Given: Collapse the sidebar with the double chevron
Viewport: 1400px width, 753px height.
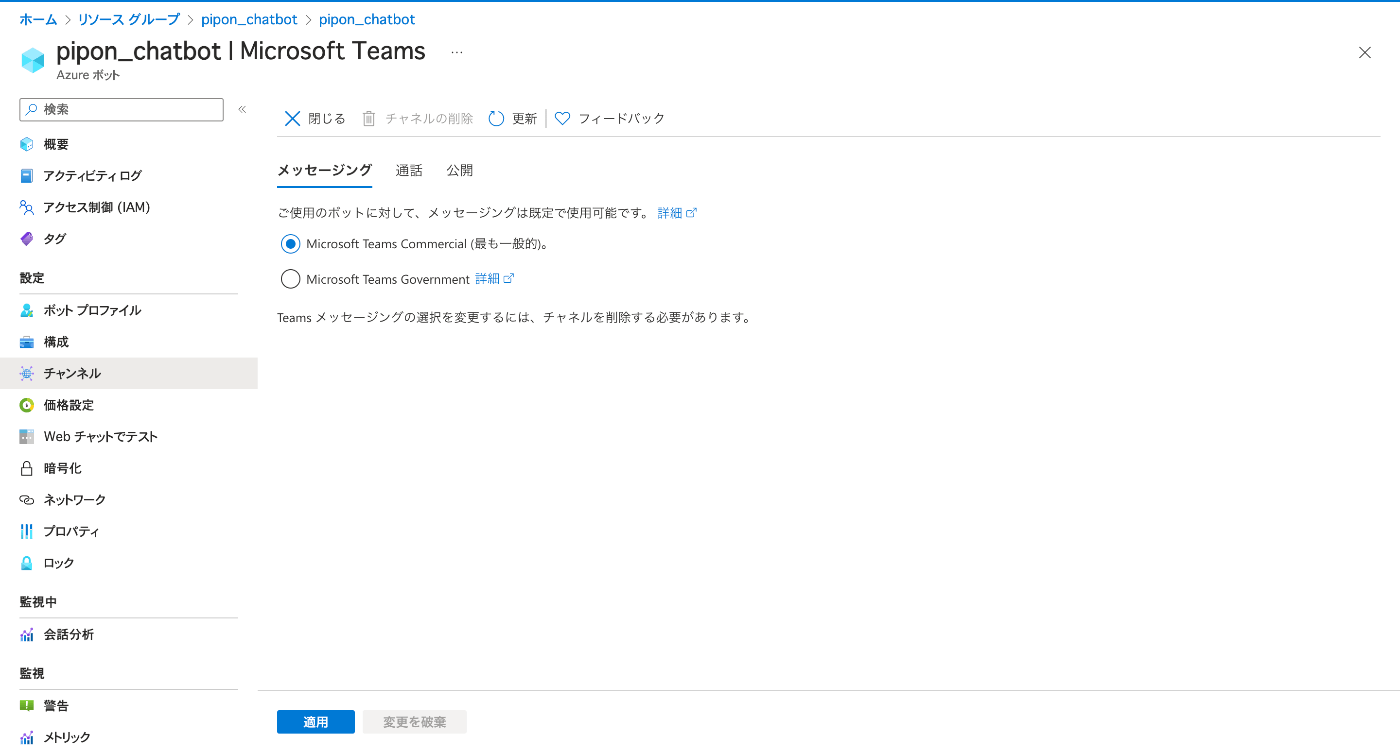Looking at the screenshot, I should (242, 109).
